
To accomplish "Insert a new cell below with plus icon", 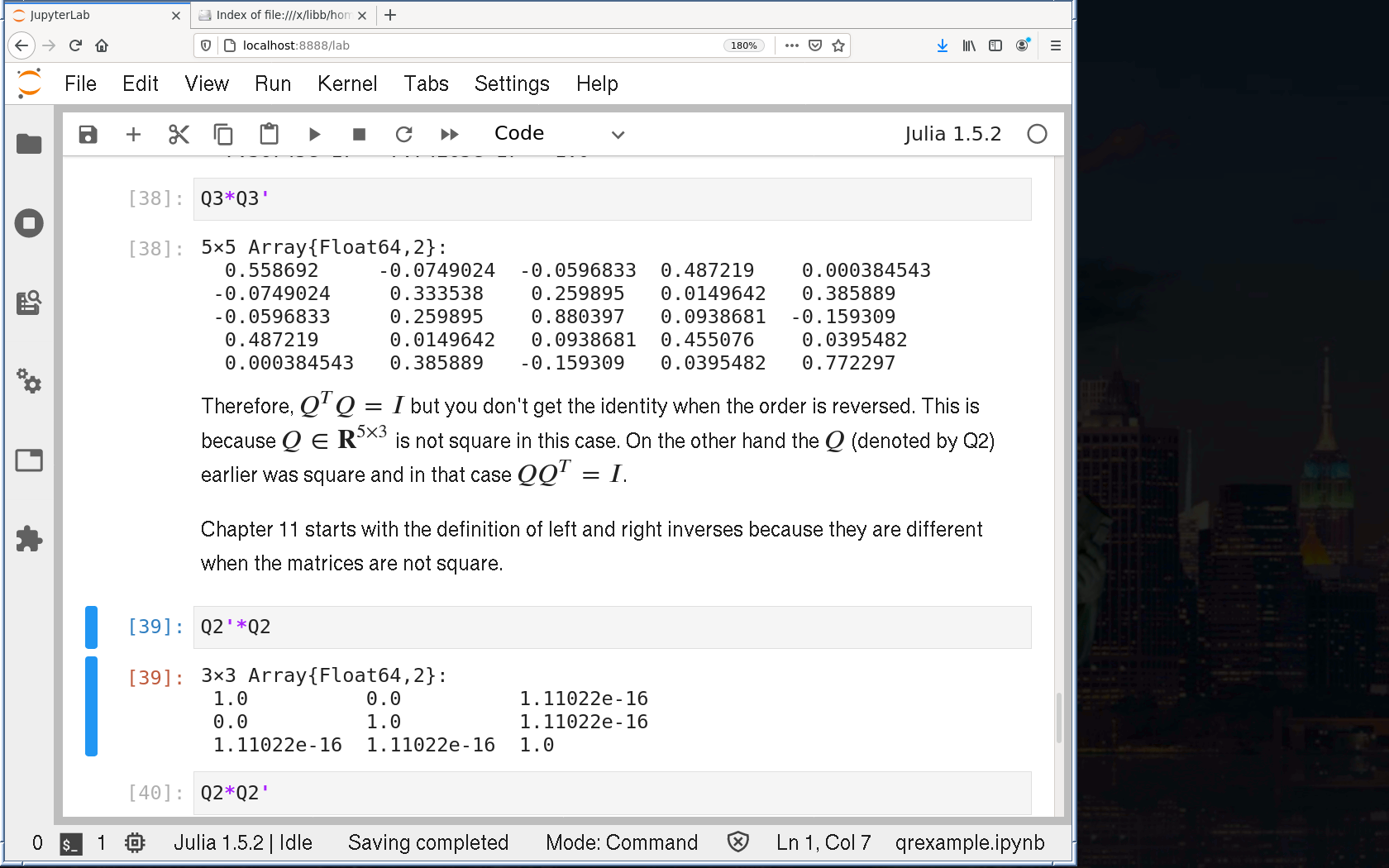I will (x=133, y=134).
